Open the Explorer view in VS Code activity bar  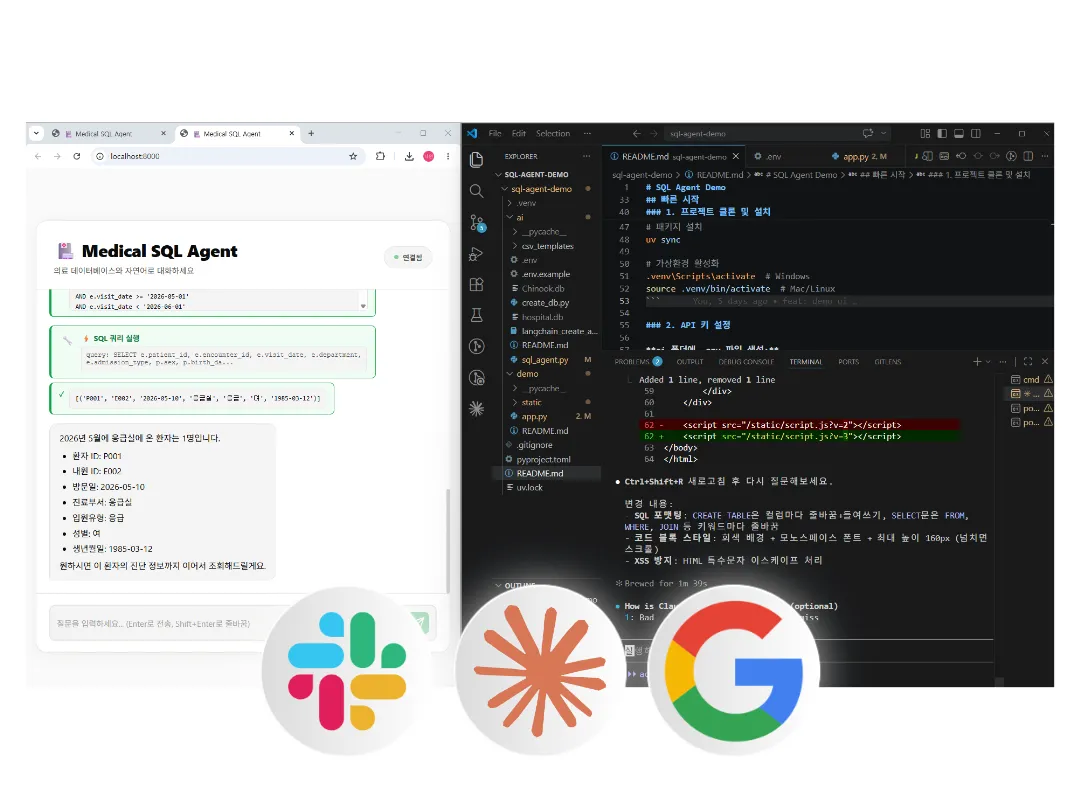[476, 160]
